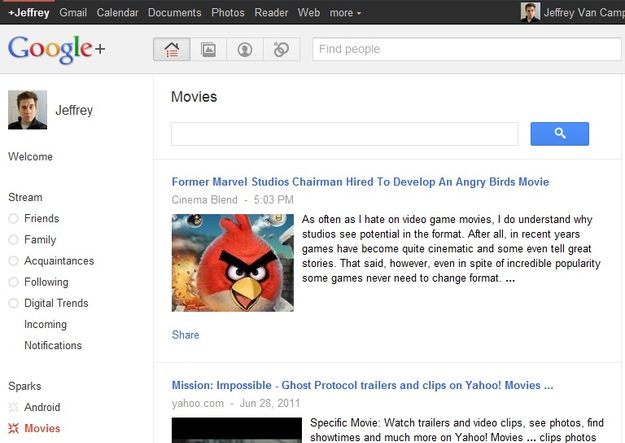Open the Angry Birds article thumbnail

[x=233, y=263]
